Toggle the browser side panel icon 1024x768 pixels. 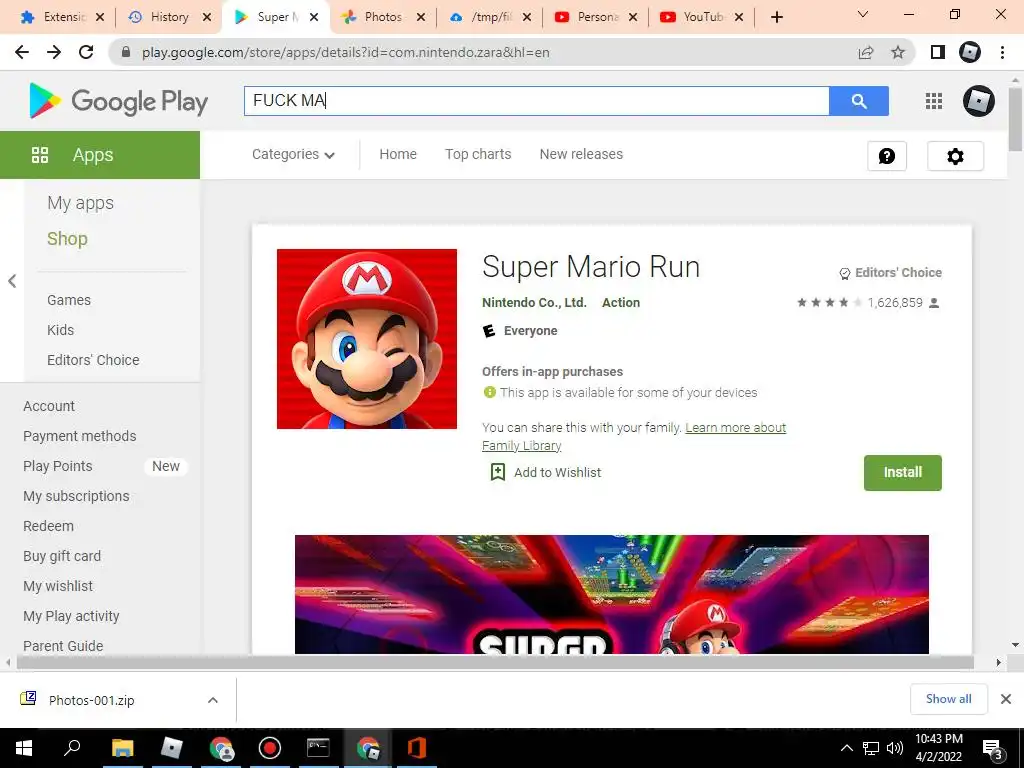(x=938, y=52)
